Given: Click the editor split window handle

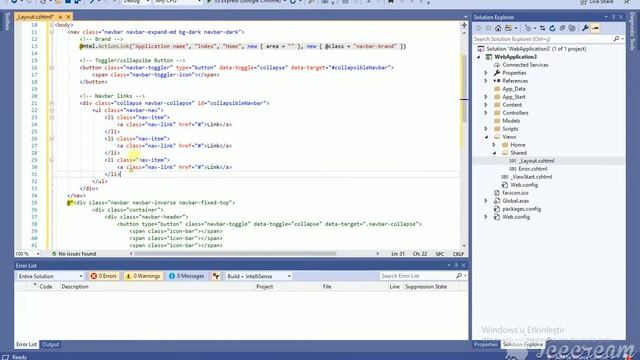Looking at the screenshot, I should click(464, 25).
